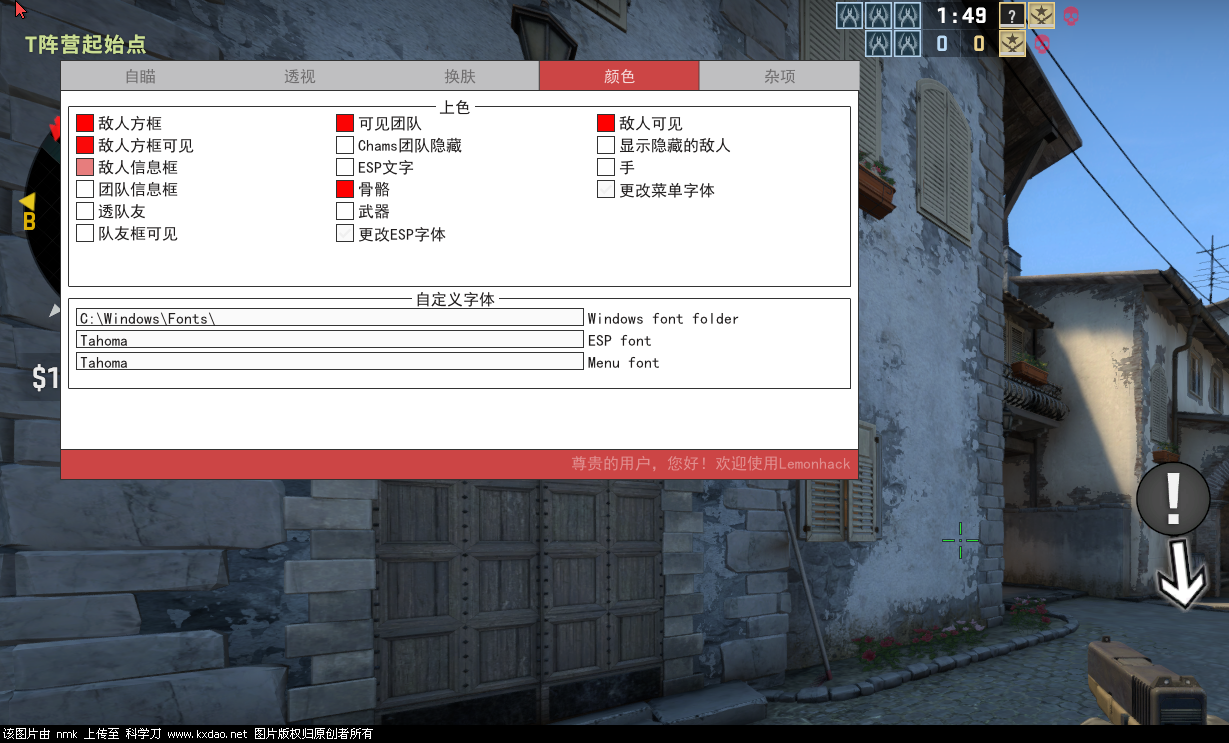Check the ESP文字 box
The image size is (1229, 743).
tap(345, 167)
